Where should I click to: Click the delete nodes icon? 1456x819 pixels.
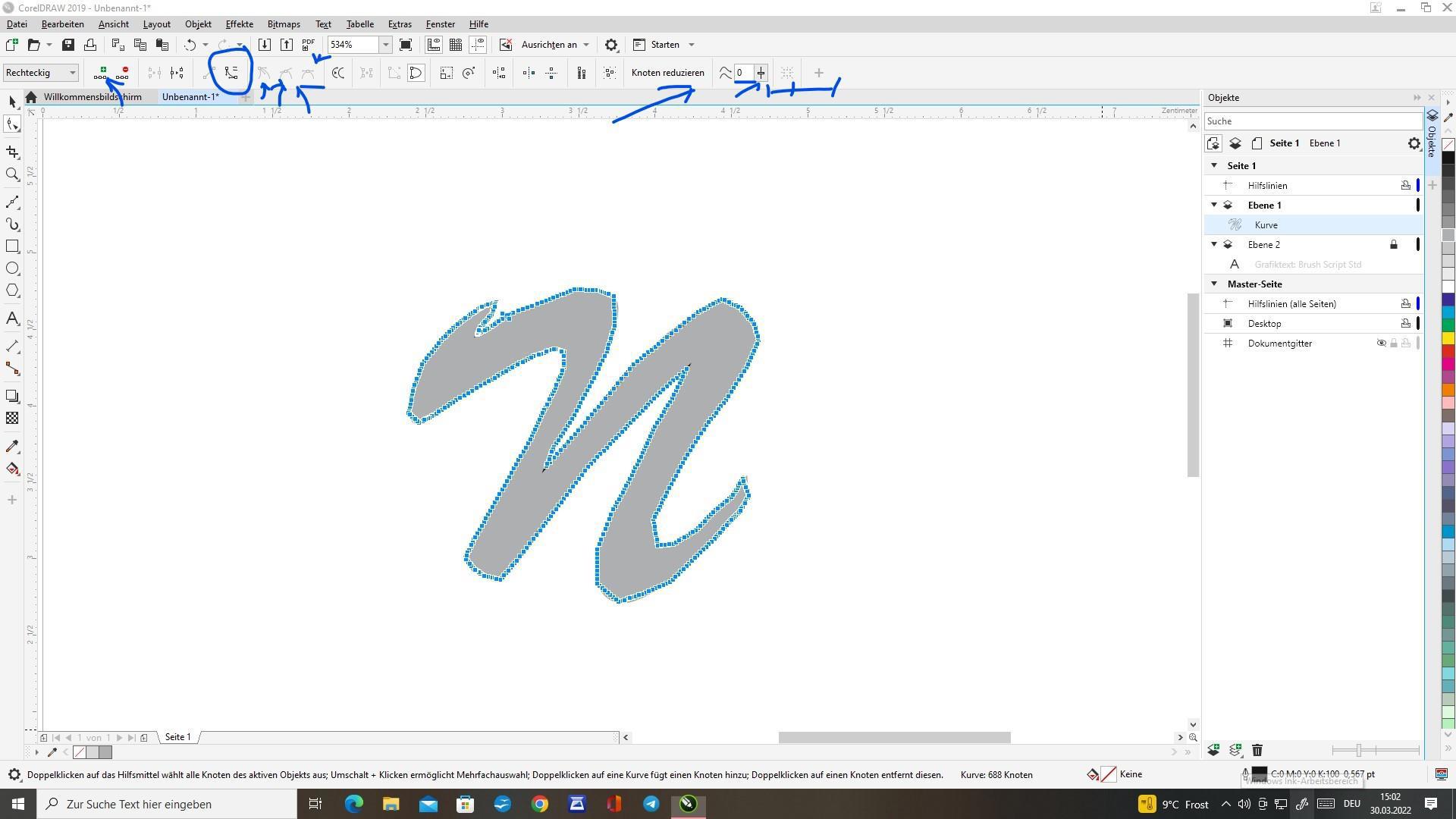(123, 73)
